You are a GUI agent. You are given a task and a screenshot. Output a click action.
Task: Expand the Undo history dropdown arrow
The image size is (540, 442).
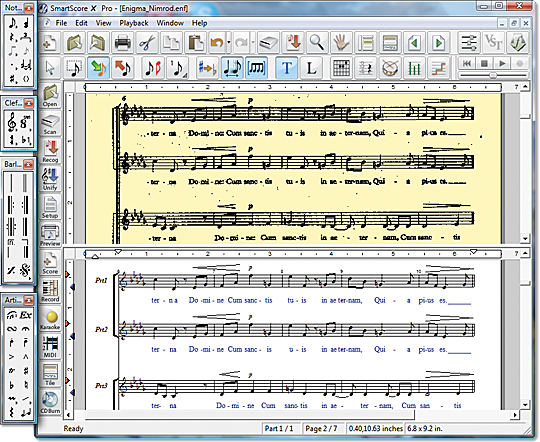tap(229, 43)
